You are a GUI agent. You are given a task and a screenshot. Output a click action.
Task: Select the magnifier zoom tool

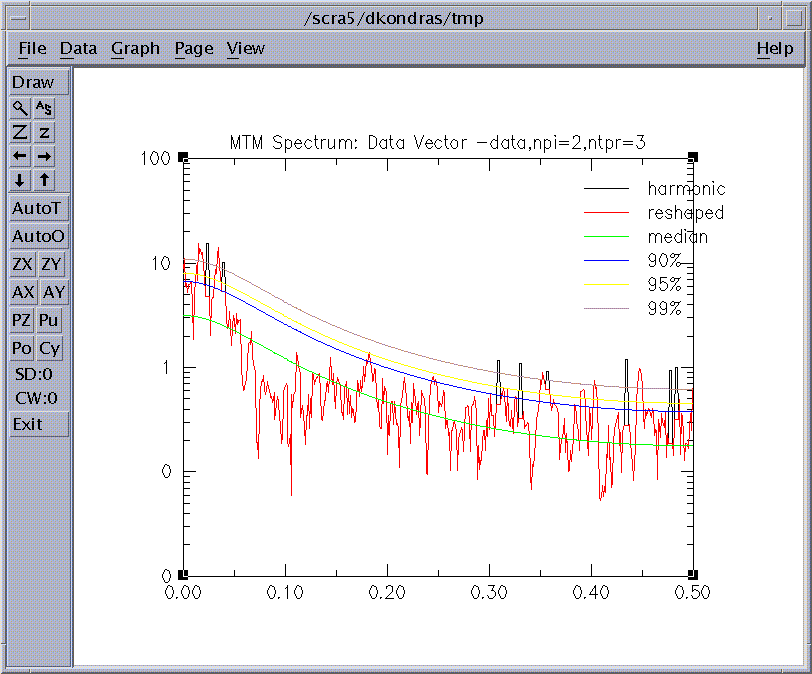point(21,108)
